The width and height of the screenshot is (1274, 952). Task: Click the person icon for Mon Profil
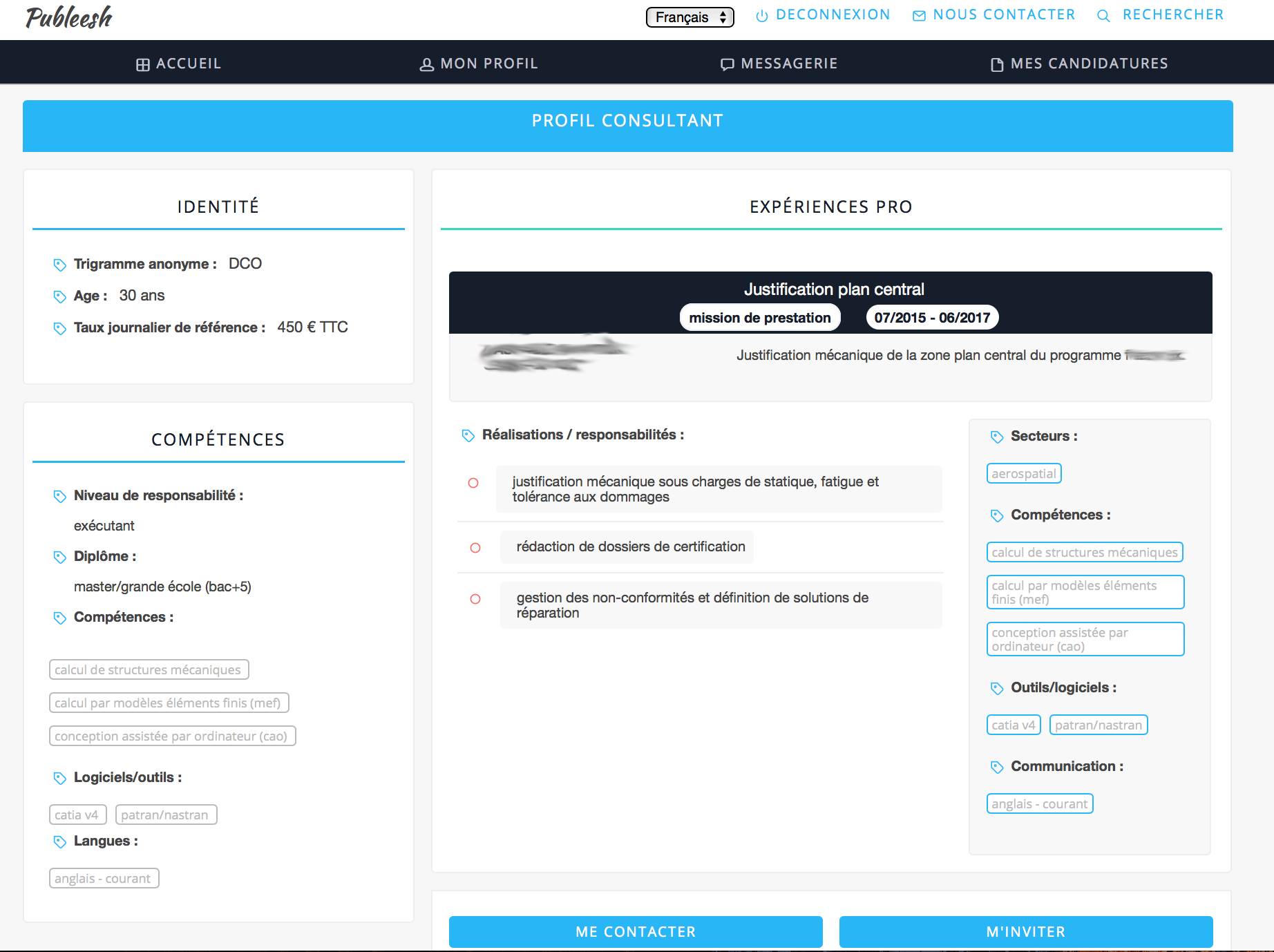pos(427,64)
